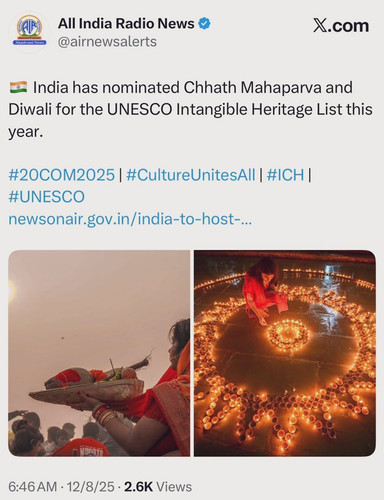Click the 6:46 AM post timestamp
The image size is (384, 500).
32,487
